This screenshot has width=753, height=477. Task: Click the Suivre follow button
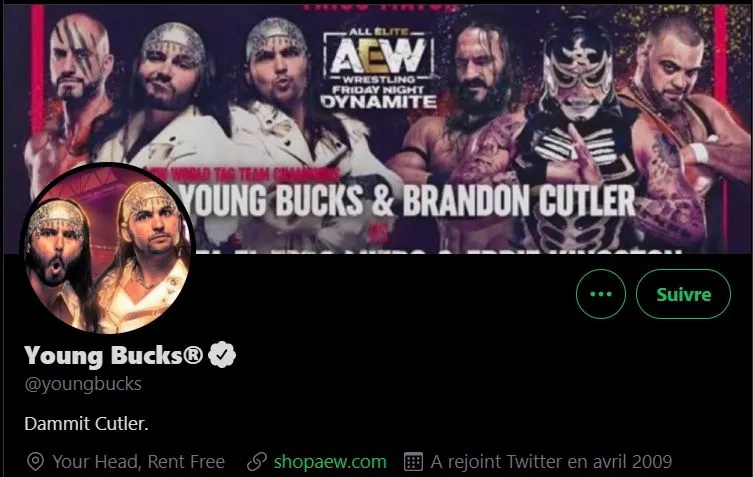click(684, 294)
